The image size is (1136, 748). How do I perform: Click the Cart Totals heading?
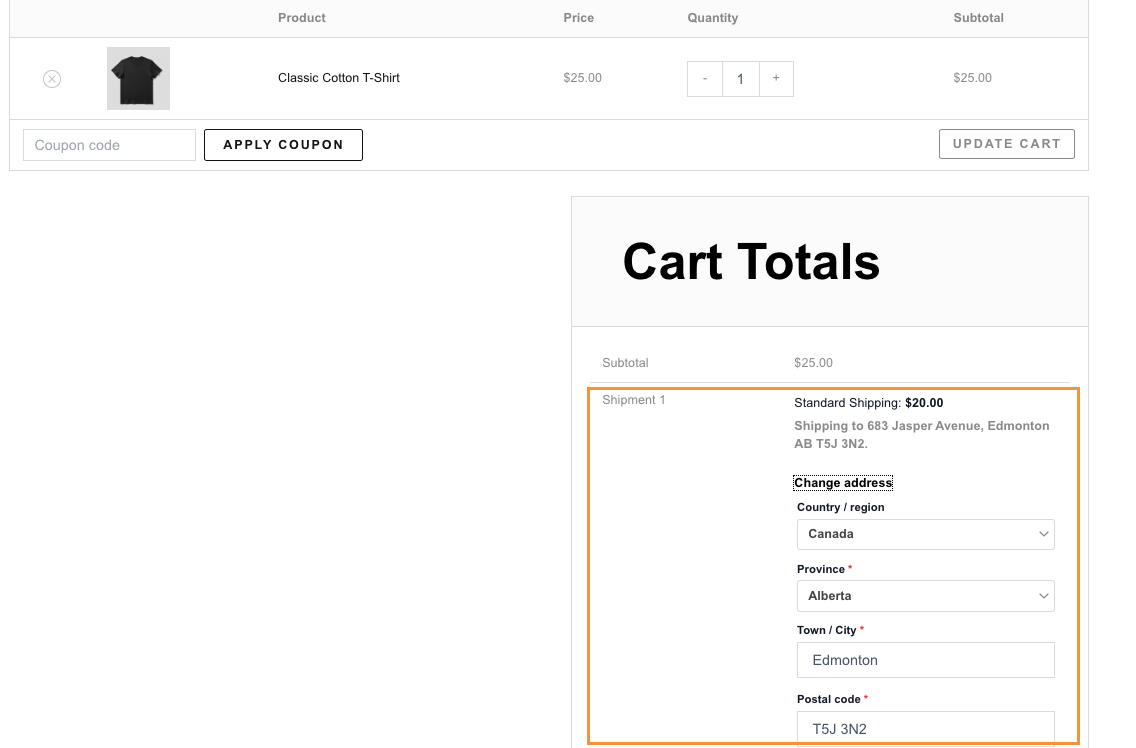tap(750, 262)
